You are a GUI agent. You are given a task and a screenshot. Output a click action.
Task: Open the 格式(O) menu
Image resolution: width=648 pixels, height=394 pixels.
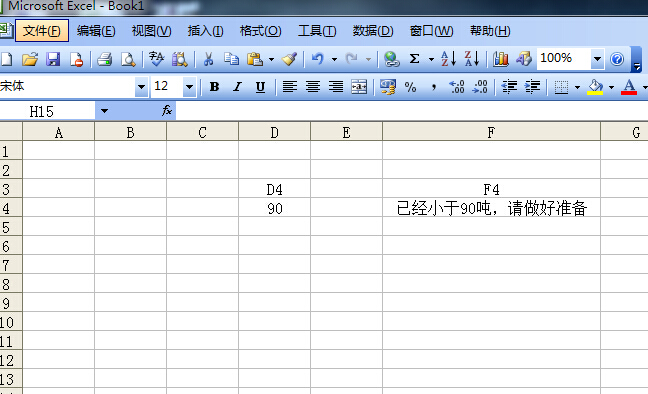coord(260,31)
